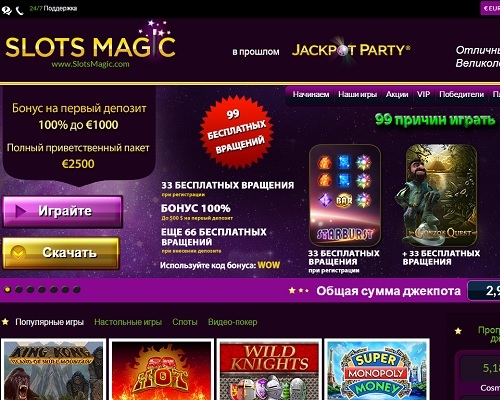Open the Начинаем menu item
This screenshot has width=500, height=400.
click(311, 95)
